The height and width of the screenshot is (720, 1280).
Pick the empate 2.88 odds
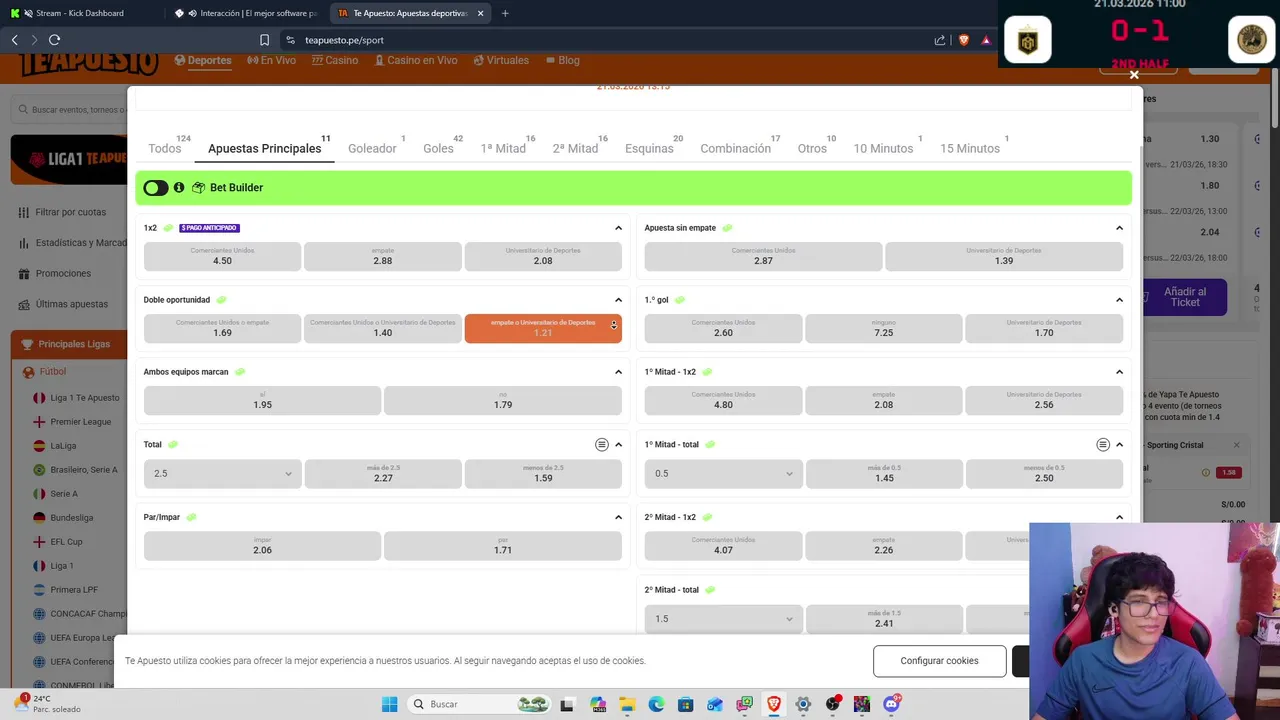pyautogui.click(x=383, y=256)
